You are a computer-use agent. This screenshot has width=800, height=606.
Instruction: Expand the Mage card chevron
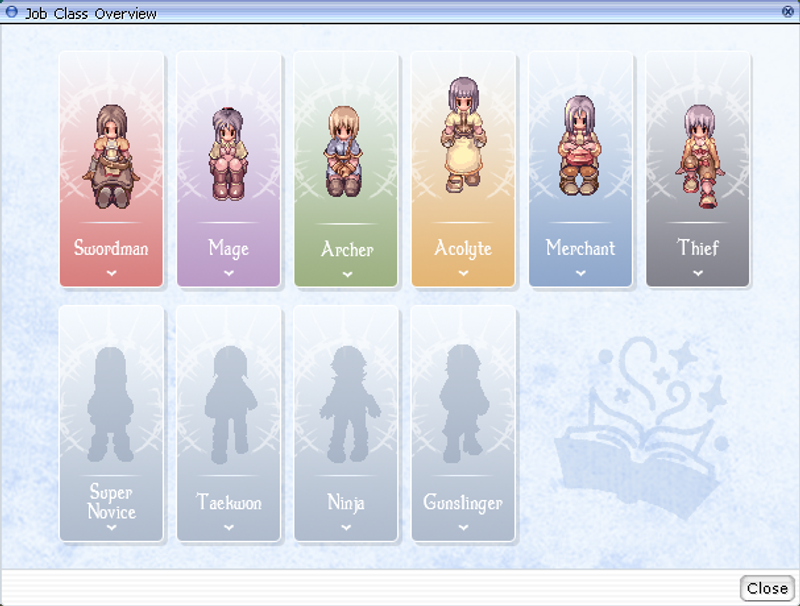point(229,273)
